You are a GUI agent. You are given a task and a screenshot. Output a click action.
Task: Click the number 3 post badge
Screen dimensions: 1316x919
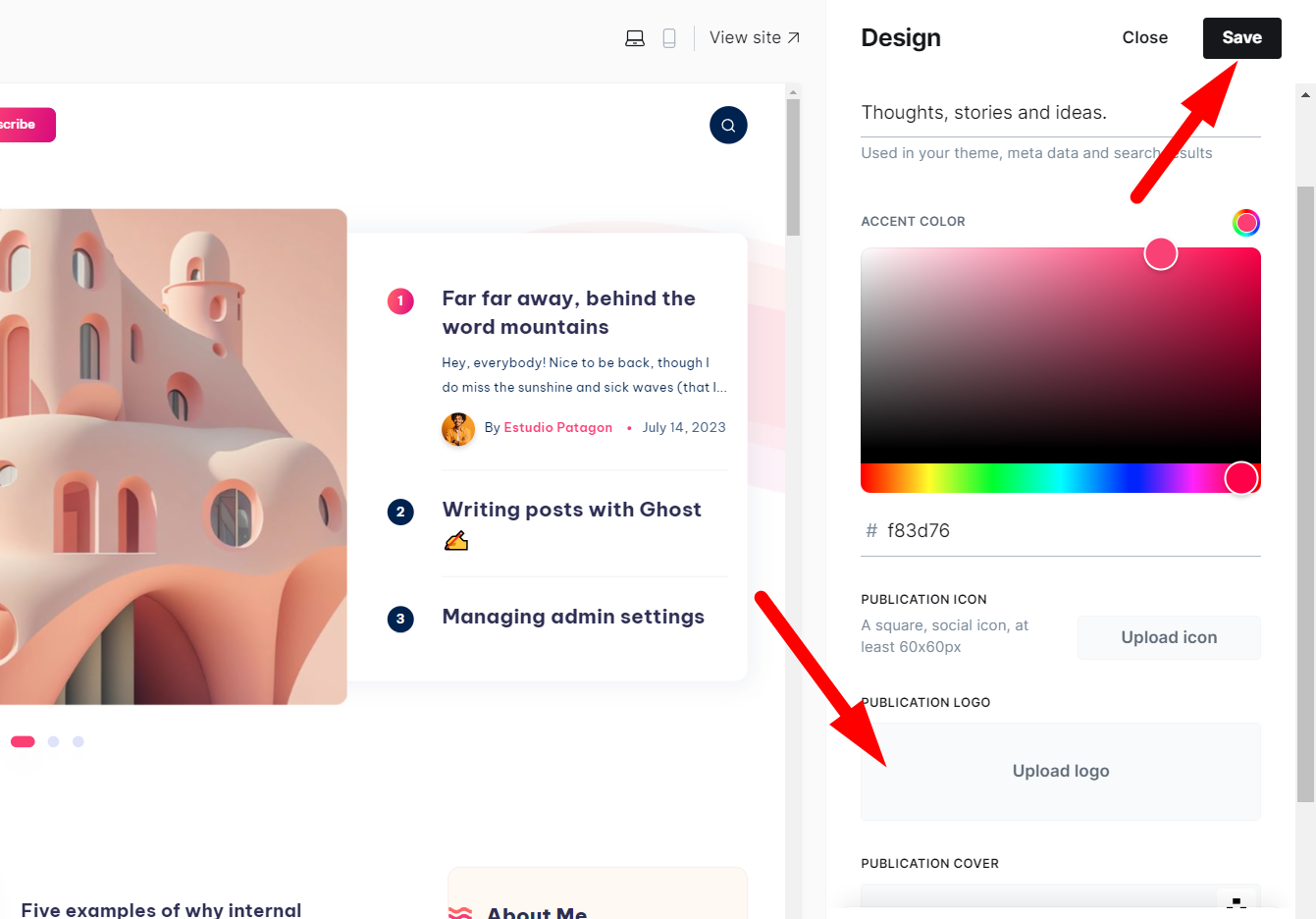[400, 619]
